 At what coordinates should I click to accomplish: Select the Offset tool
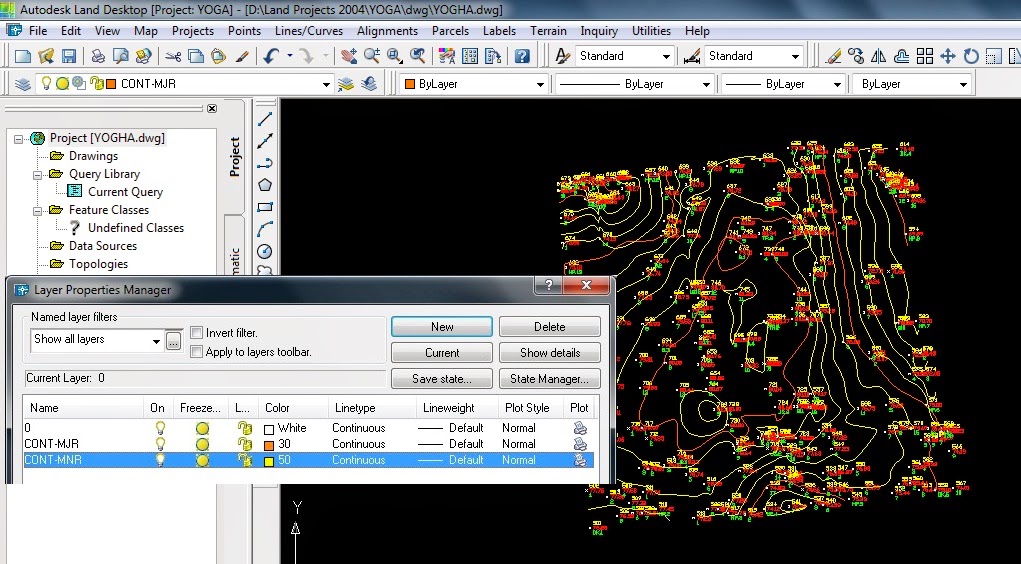pyautogui.click(x=901, y=57)
